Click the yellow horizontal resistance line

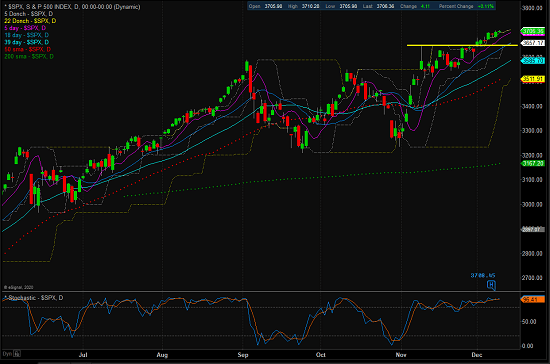(x=462, y=45)
